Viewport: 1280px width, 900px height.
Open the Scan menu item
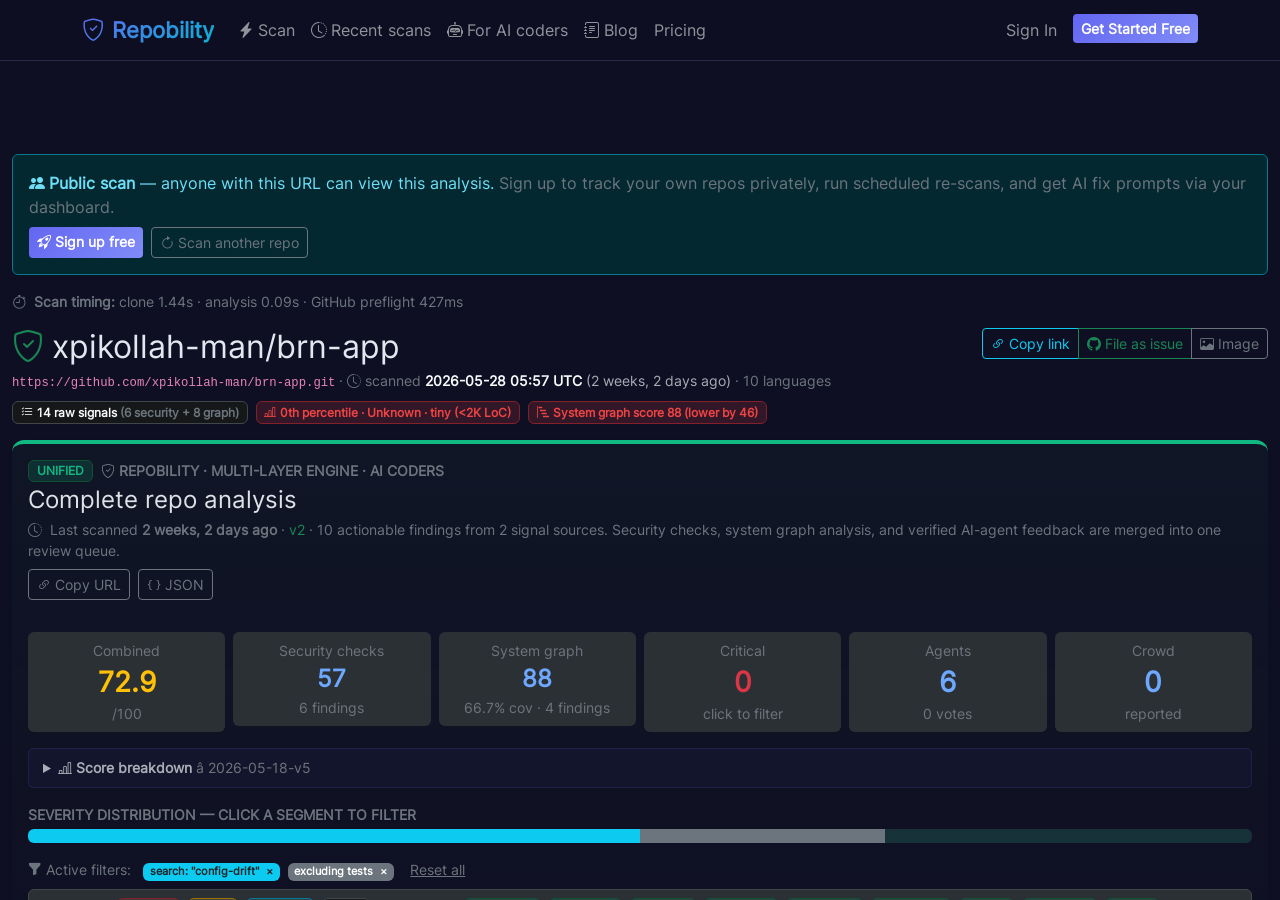coord(267,30)
